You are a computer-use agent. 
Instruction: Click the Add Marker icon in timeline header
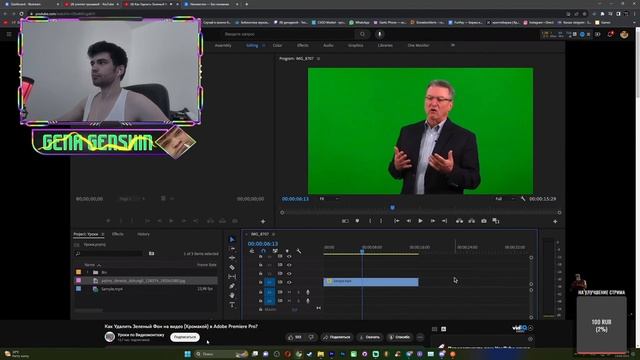pos(287,251)
